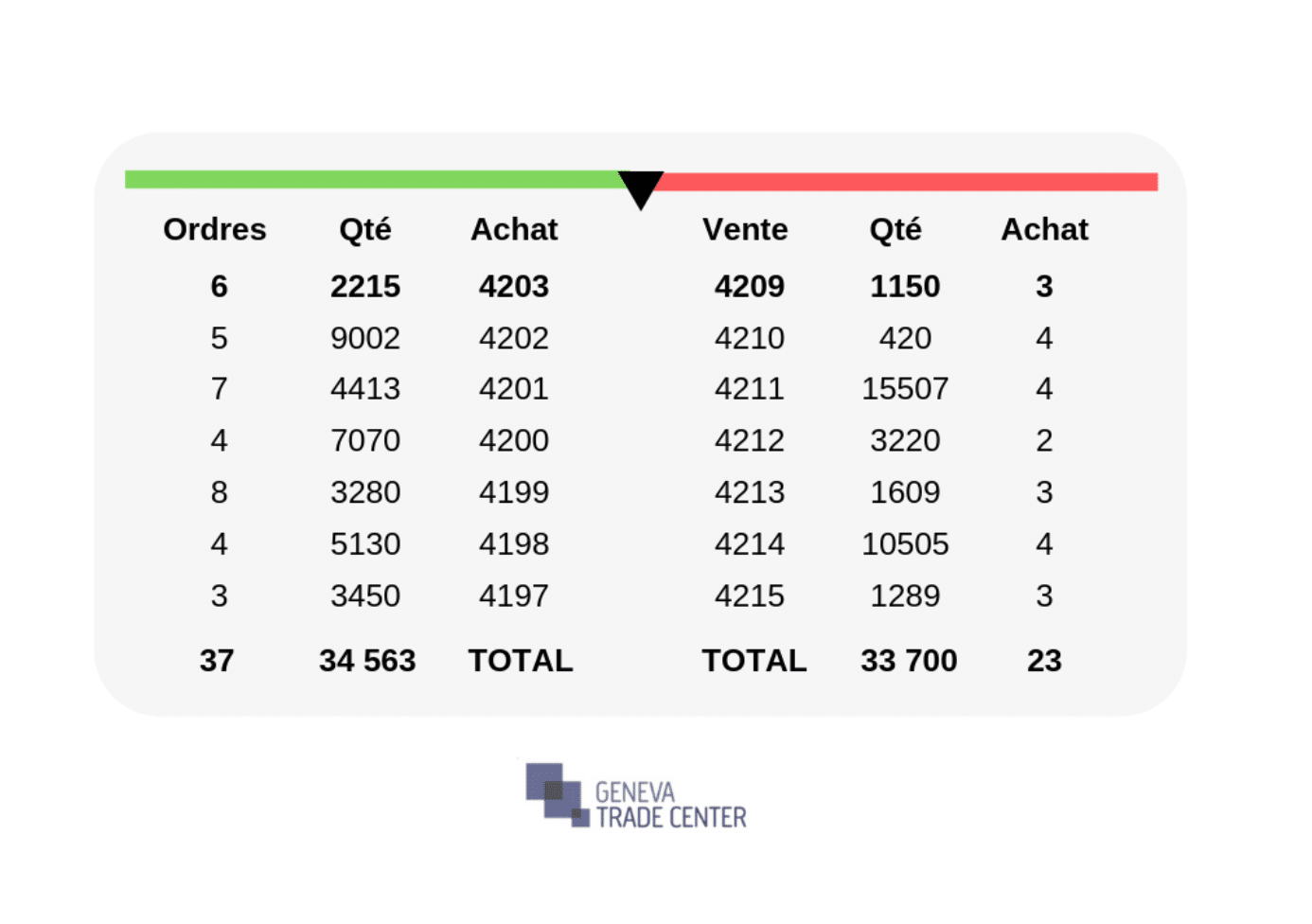Click total orders count 37
Screen dimensions: 1312x924
coord(217,660)
